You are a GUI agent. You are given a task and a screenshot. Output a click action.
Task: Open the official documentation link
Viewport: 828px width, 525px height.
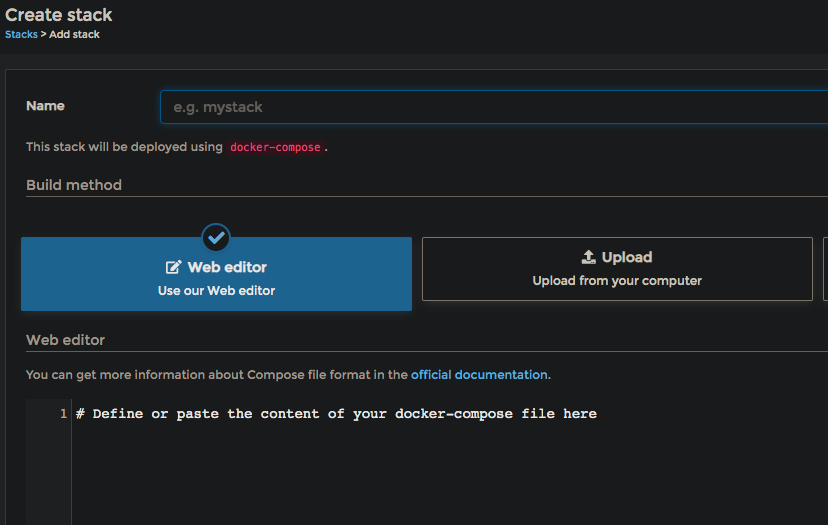tap(479, 375)
